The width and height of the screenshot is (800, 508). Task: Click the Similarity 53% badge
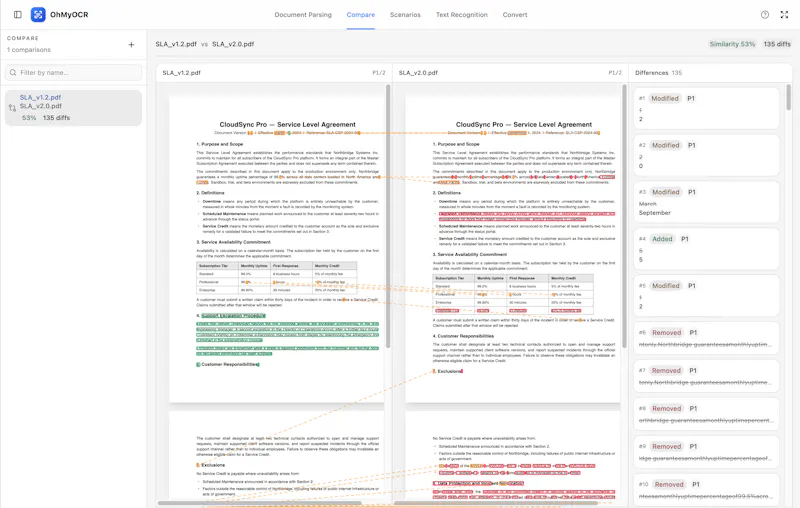(732, 44)
